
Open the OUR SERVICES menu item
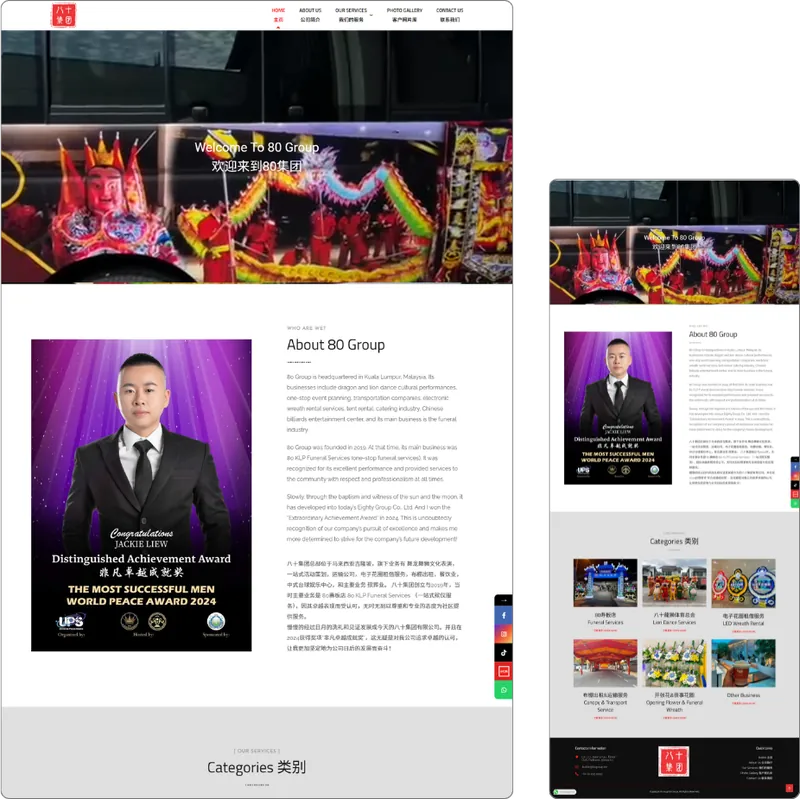tap(351, 15)
